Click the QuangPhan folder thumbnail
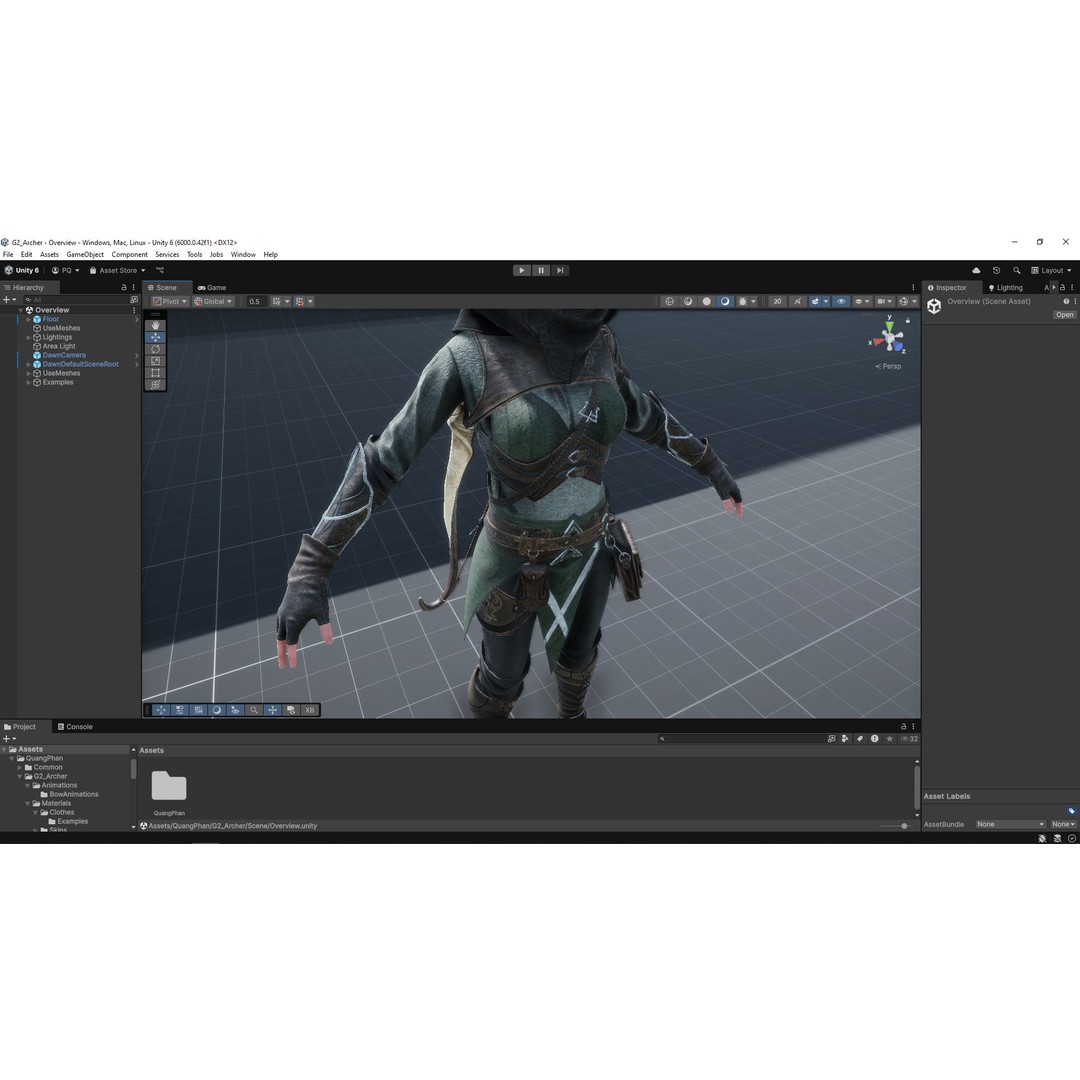This screenshot has width=1080, height=1080. (x=169, y=785)
